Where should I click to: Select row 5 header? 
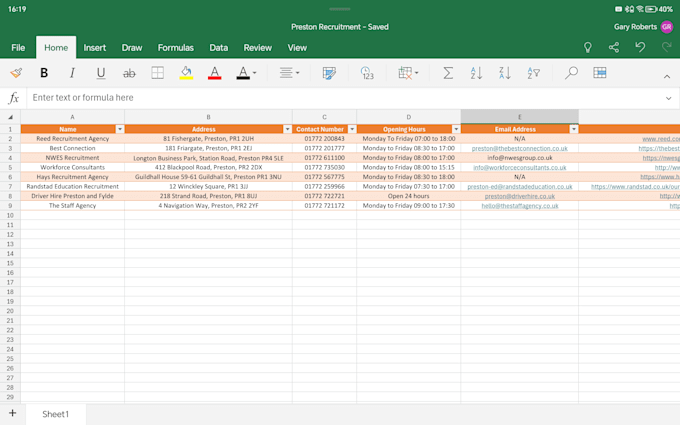(x=10, y=167)
